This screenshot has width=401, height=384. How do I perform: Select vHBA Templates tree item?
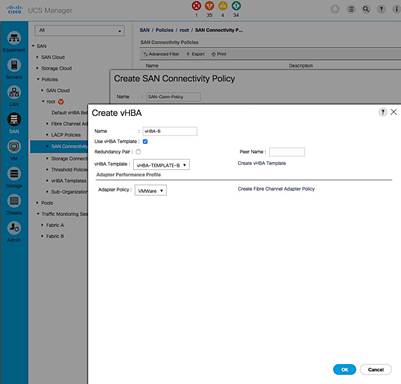[69, 181]
